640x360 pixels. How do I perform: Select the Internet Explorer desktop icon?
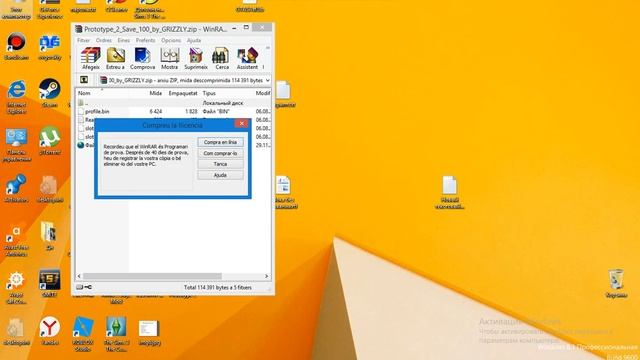pyautogui.click(x=16, y=97)
